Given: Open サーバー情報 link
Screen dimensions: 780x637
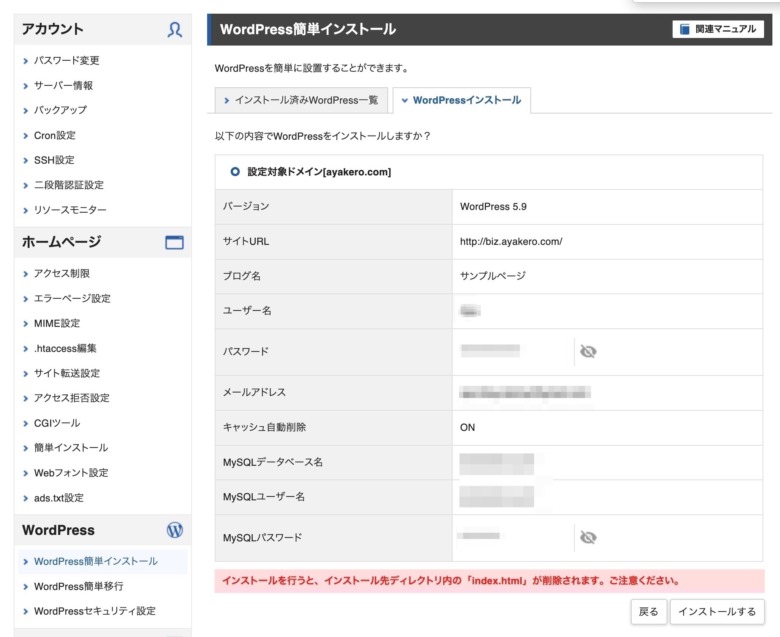Looking at the screenshot, I should (x=63, y=86).
